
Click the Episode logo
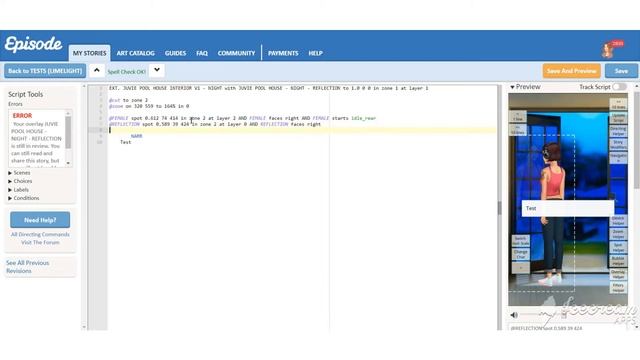click(33, 44)
